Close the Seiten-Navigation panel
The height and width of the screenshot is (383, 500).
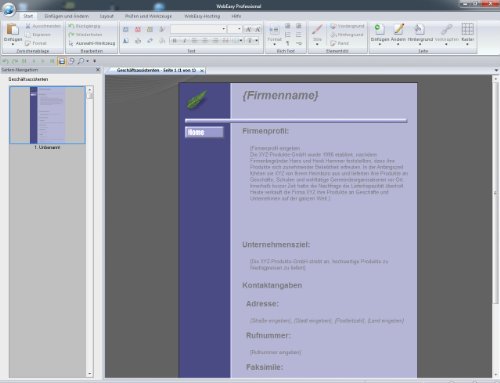98,70
